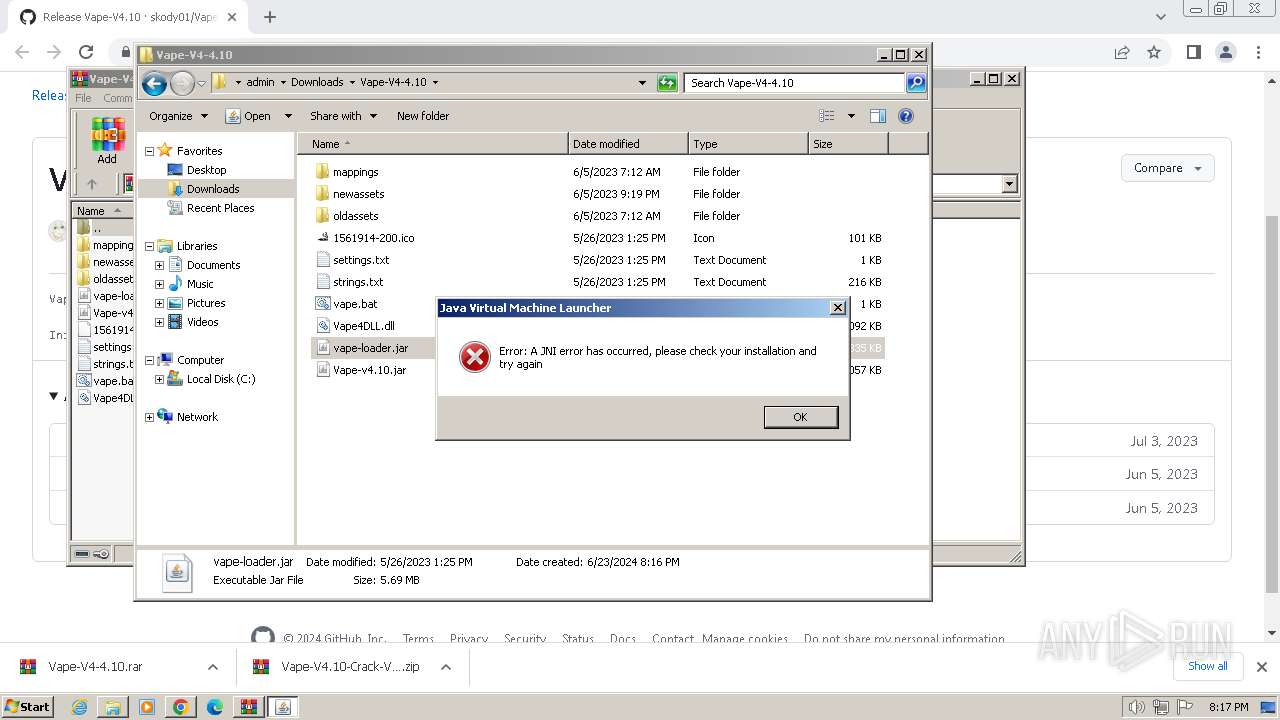
Task: Select Desktop under Favorites
Action: 206,170
